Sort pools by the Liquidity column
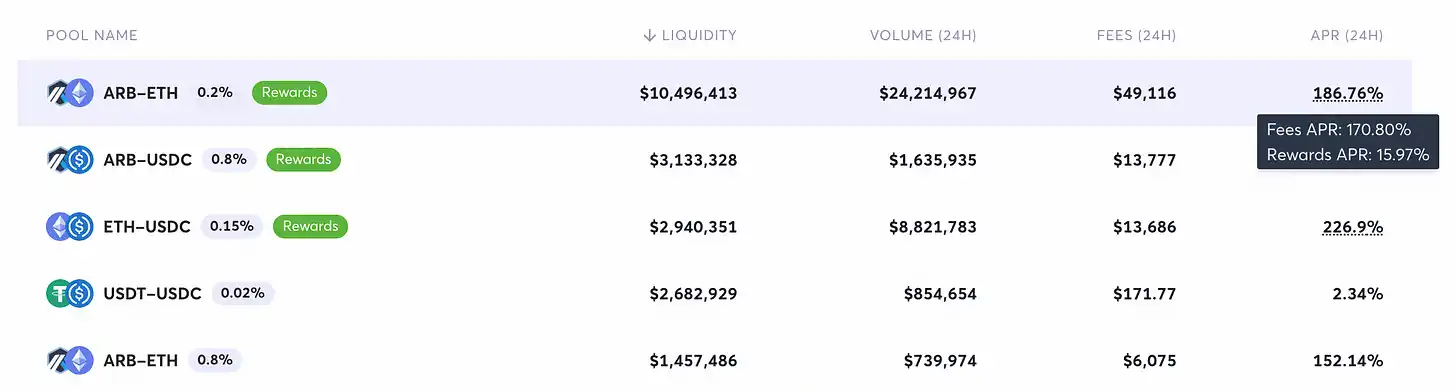 690,35
